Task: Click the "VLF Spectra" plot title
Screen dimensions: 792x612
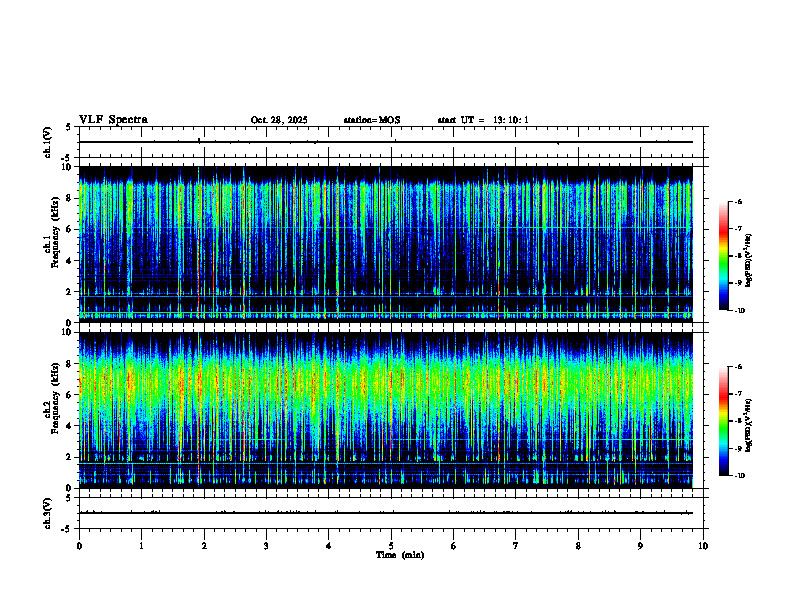Action: (113, 120)
